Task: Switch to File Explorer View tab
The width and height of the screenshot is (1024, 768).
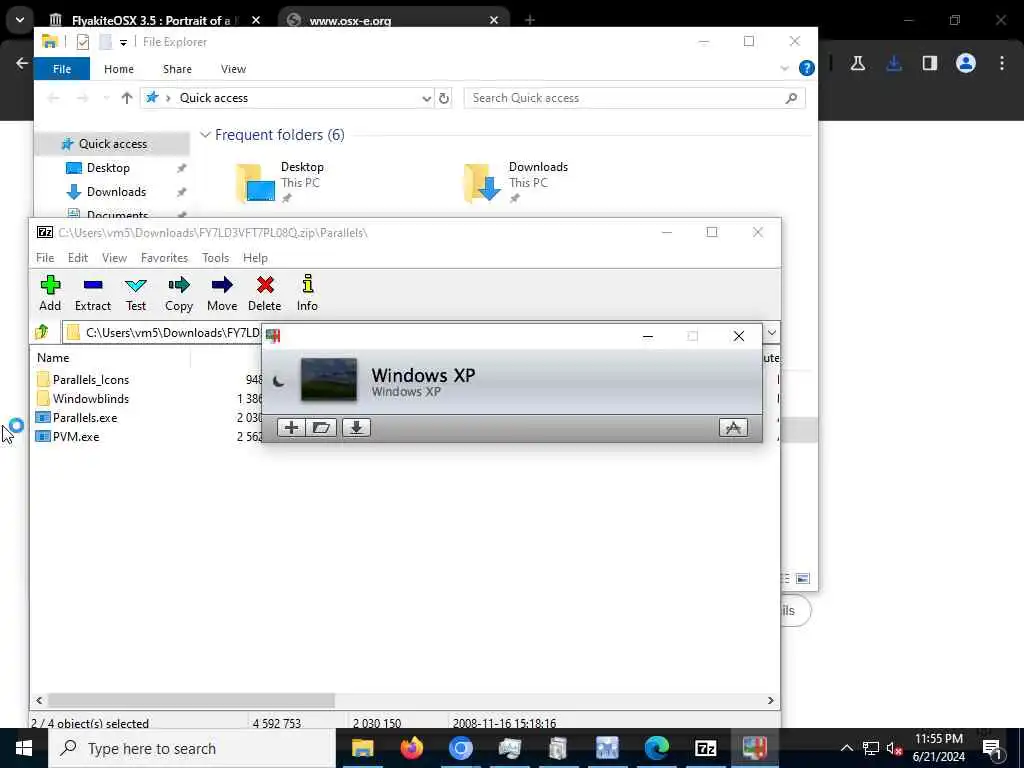Action: coord(233,69)
